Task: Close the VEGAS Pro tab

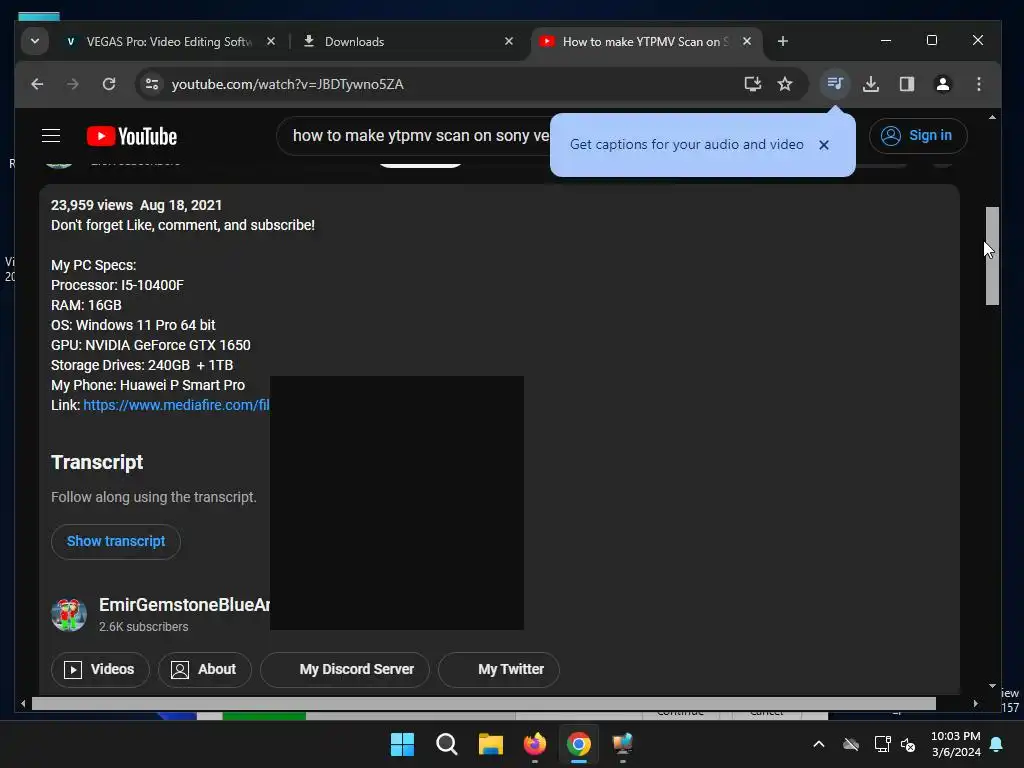Action: (270, 41)
